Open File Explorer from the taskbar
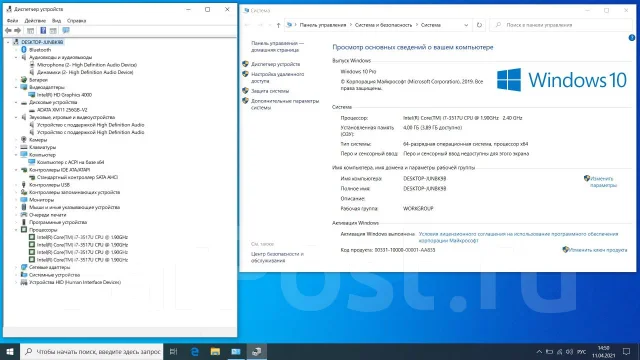640x360 pixels. pyautogui.click(x=215, y=351)
